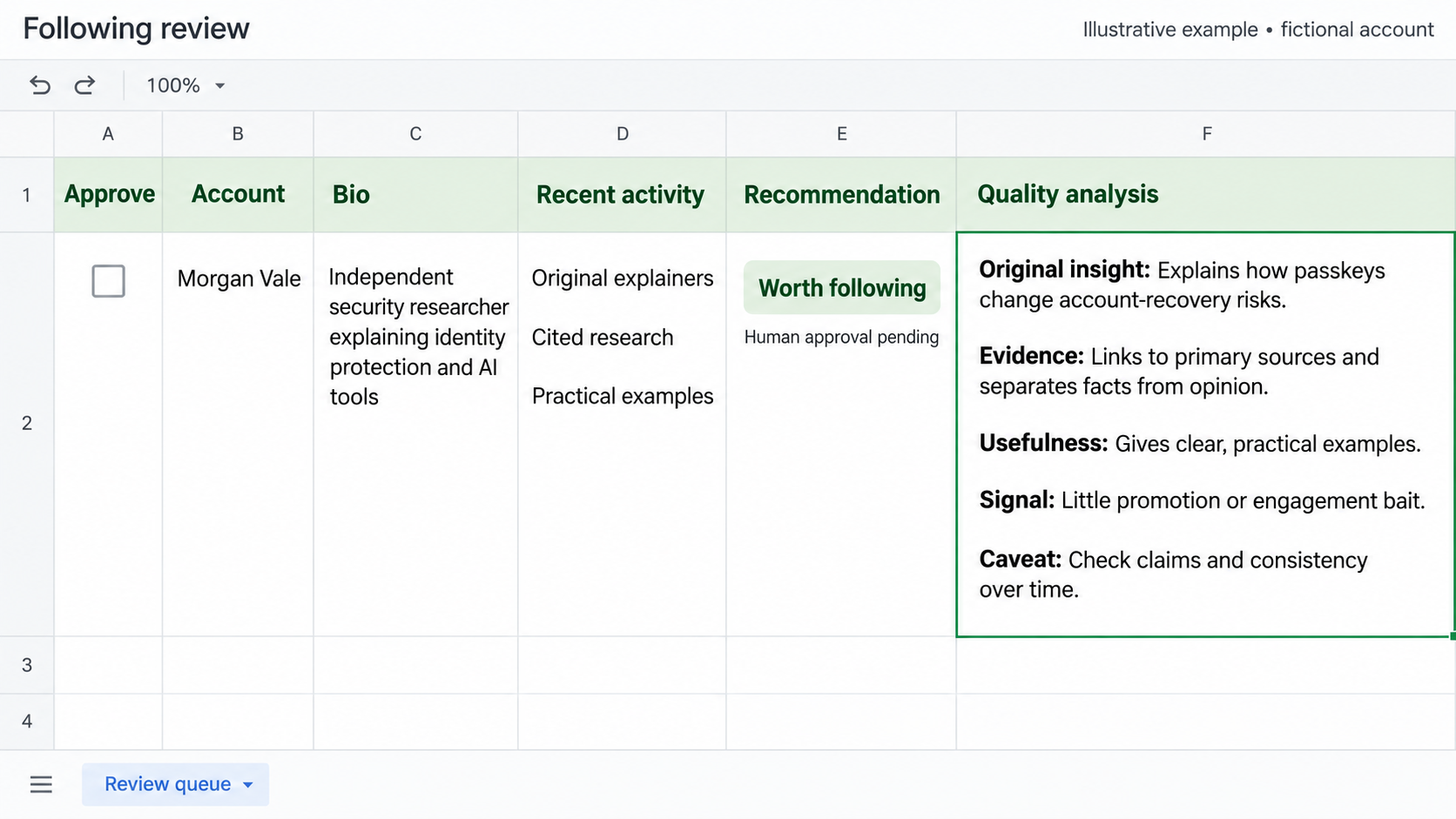Click the Following review document title
The image size is (1456, 819).
tap(136, 29)
